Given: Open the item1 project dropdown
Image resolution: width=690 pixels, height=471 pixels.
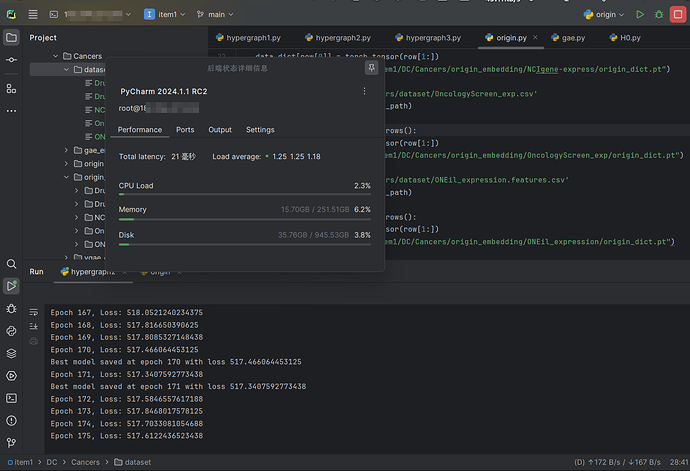Looking at the screenshot, I should 165,15.
